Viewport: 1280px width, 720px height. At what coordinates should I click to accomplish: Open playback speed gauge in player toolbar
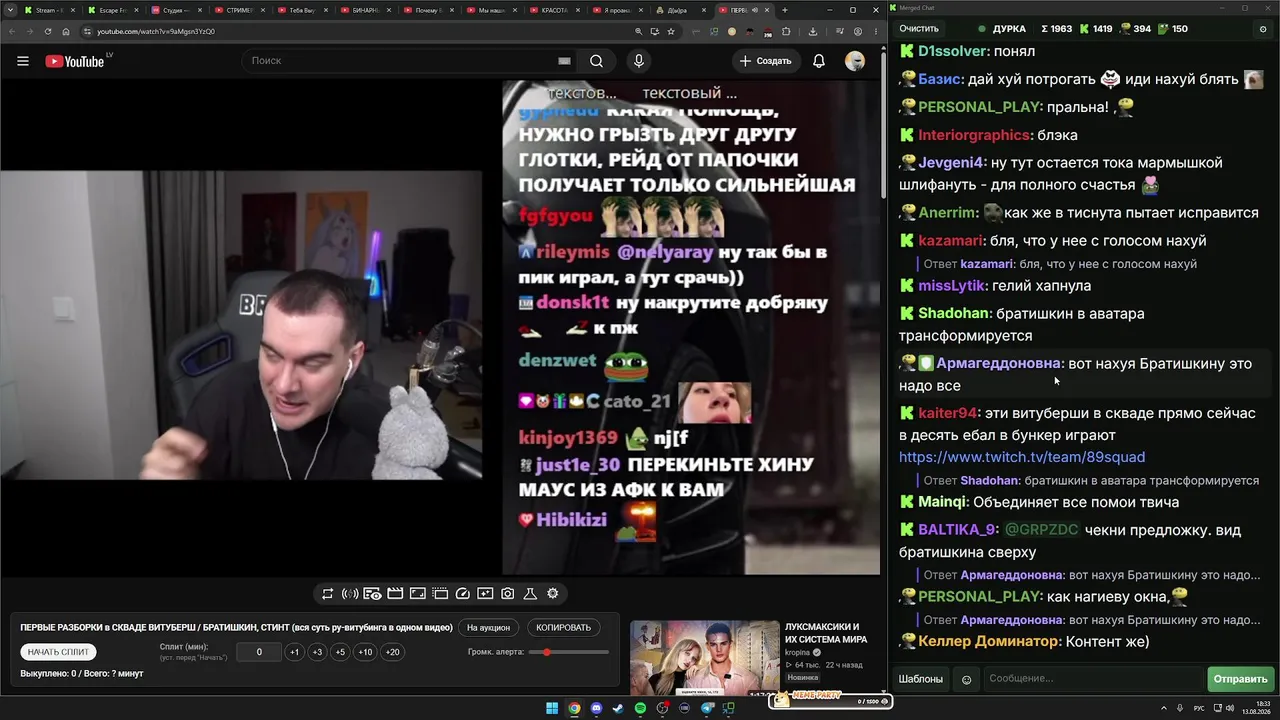pos(463,594)
